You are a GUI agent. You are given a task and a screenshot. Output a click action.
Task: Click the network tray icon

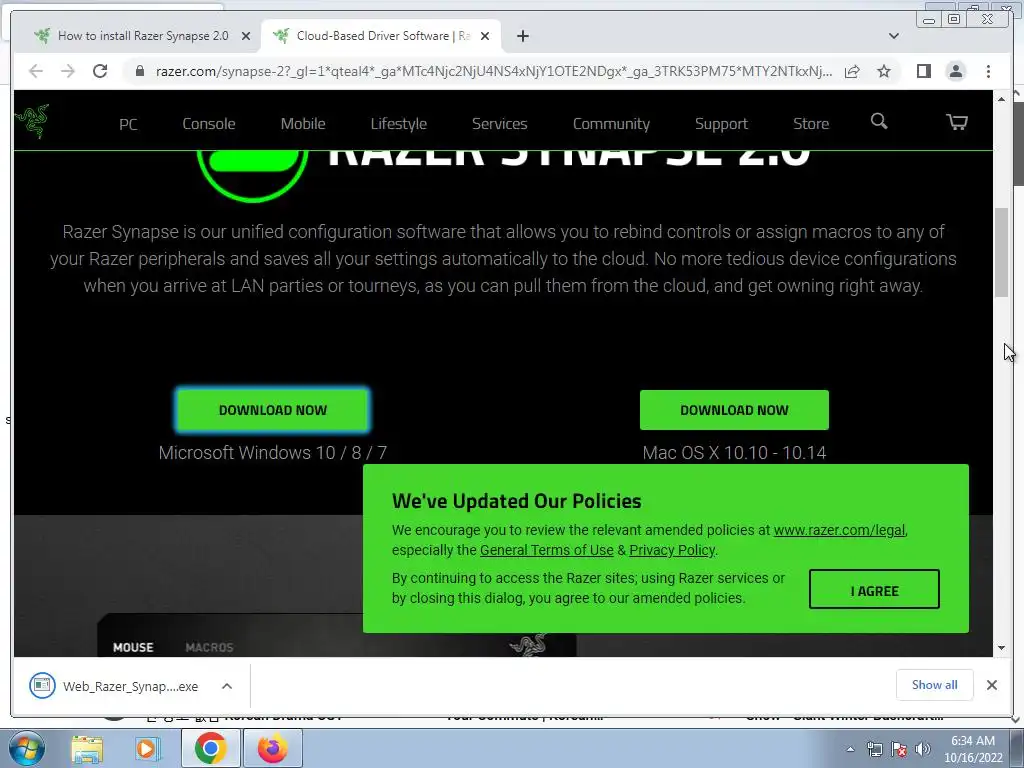point(874,749)
